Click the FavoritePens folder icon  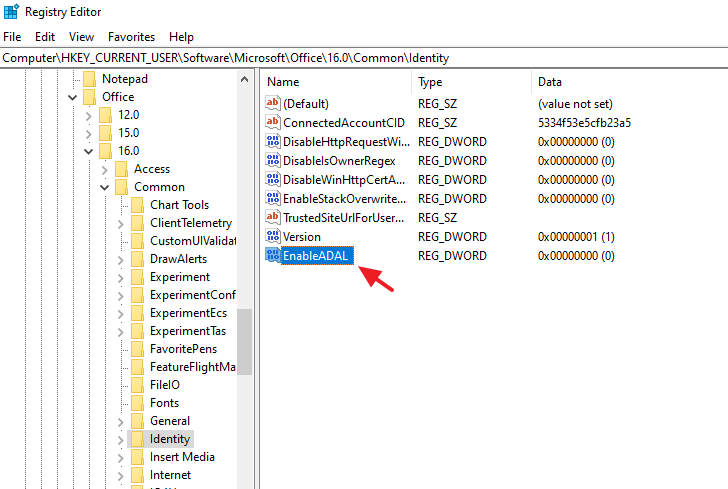pyautogui.click(x=137, y=349)
